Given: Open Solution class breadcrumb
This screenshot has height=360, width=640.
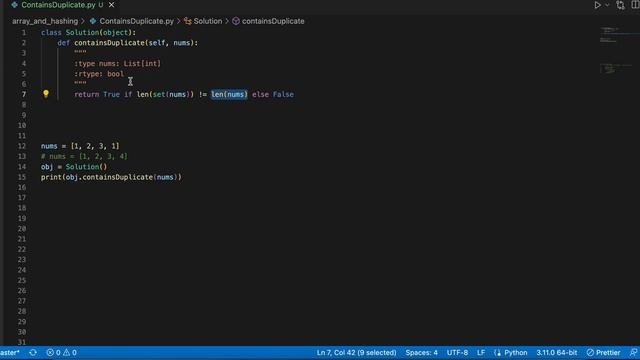Looking at the screenshot, I should click(x=208, y=21).
